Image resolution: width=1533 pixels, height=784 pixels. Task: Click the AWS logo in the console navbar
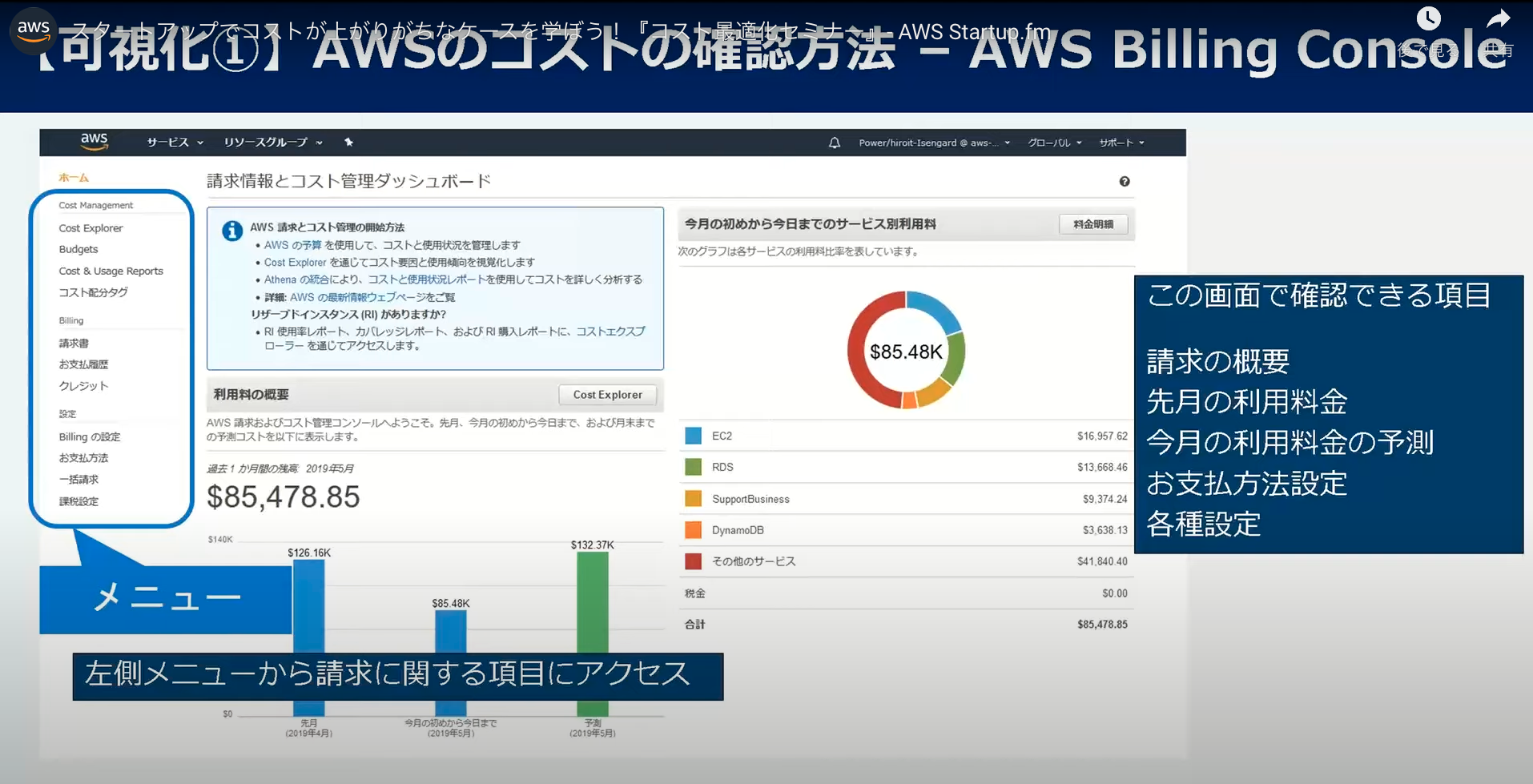(94, 142)
